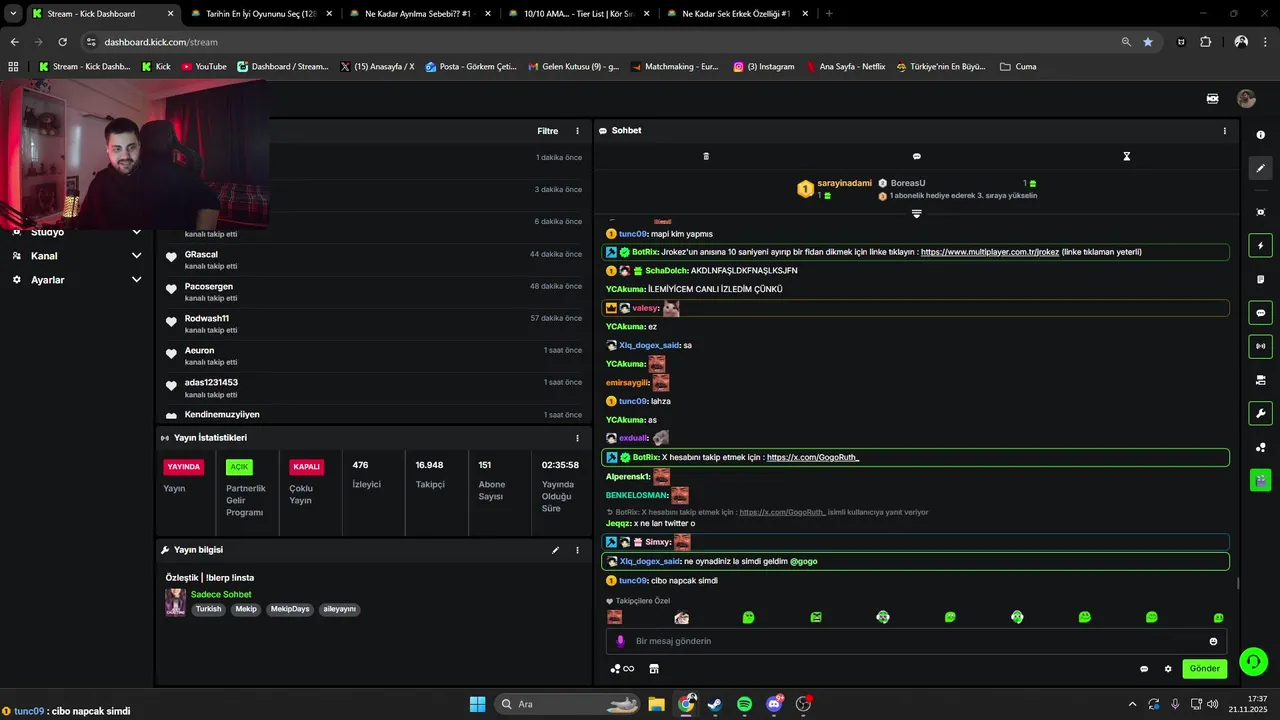
Task: Click the aileyayını tag
Action: (x=339, y=609)
